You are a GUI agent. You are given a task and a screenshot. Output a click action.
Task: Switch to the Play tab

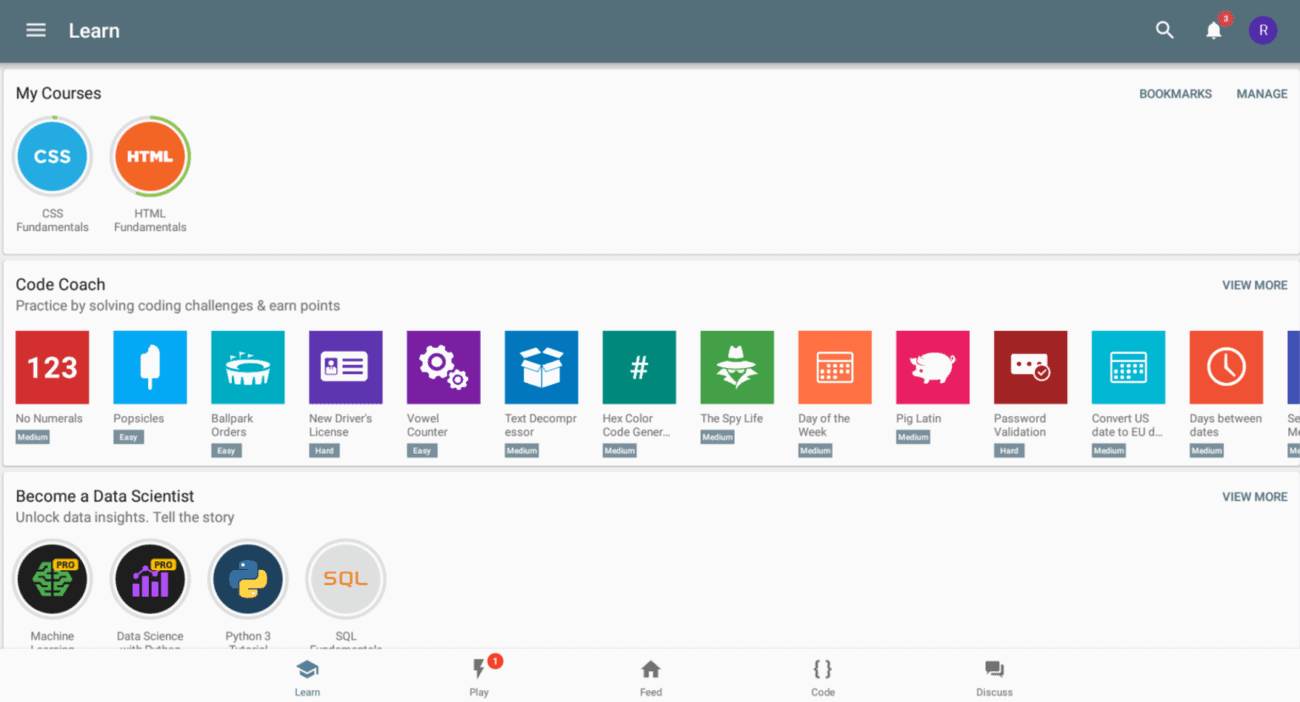pyautogui.click(x=479, y=677)
